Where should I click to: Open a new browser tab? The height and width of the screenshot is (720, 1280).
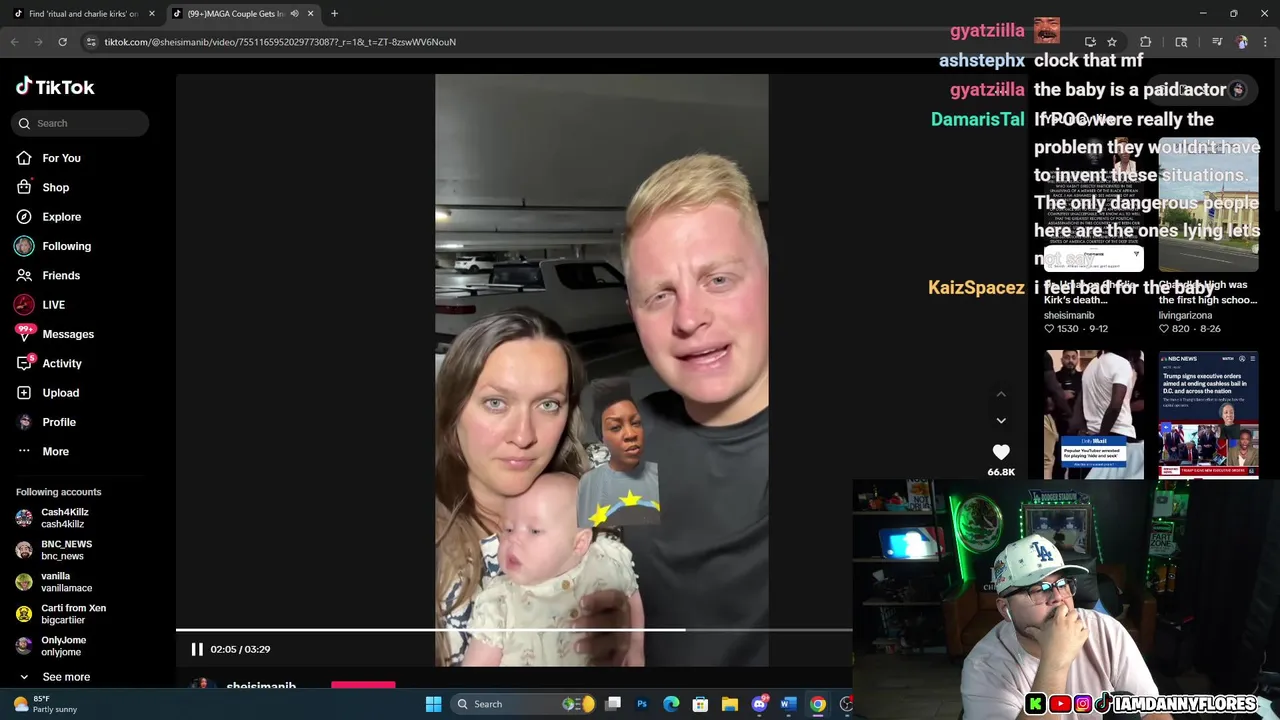click(334, 14)
